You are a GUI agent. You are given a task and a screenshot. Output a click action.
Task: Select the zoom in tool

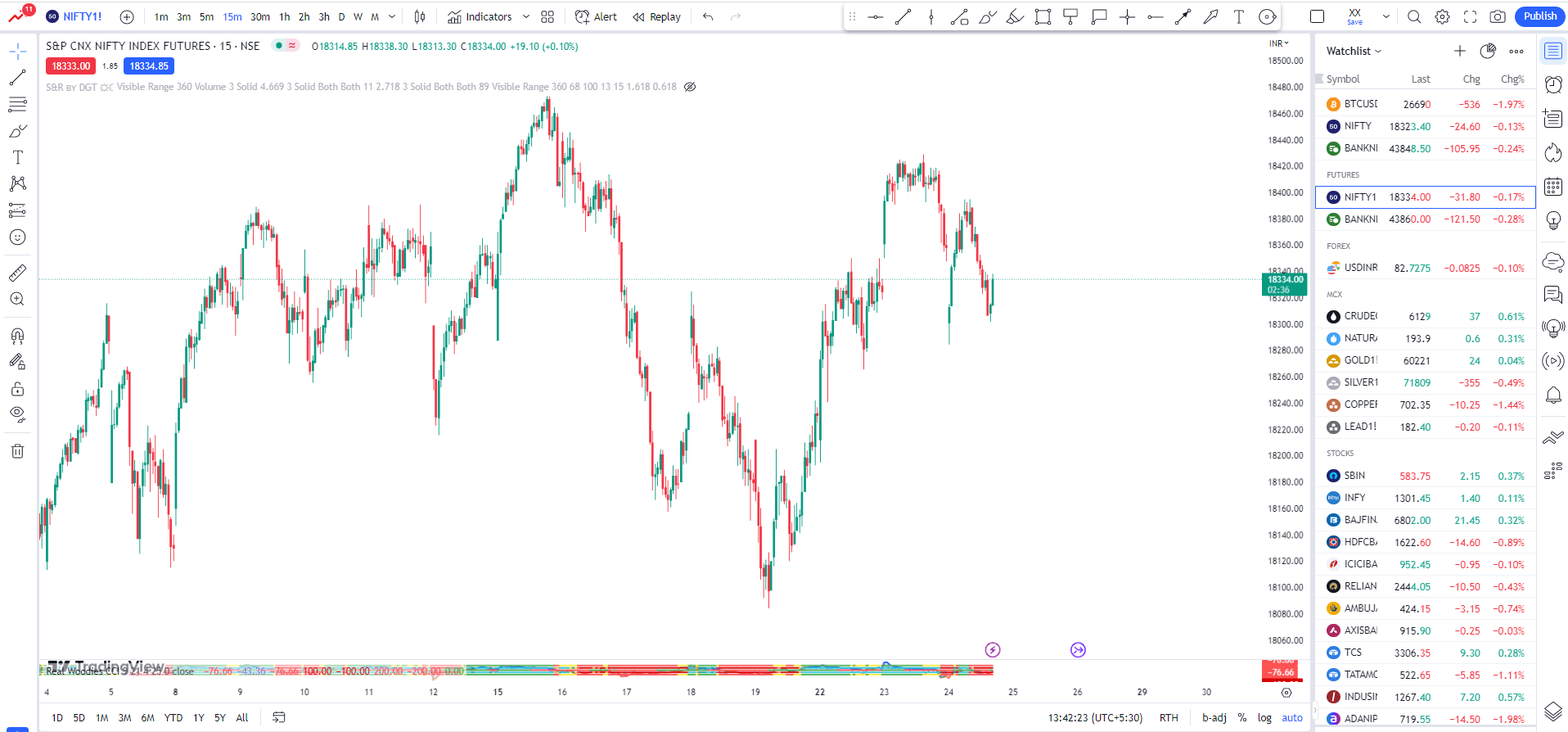[x=17, y=299]
